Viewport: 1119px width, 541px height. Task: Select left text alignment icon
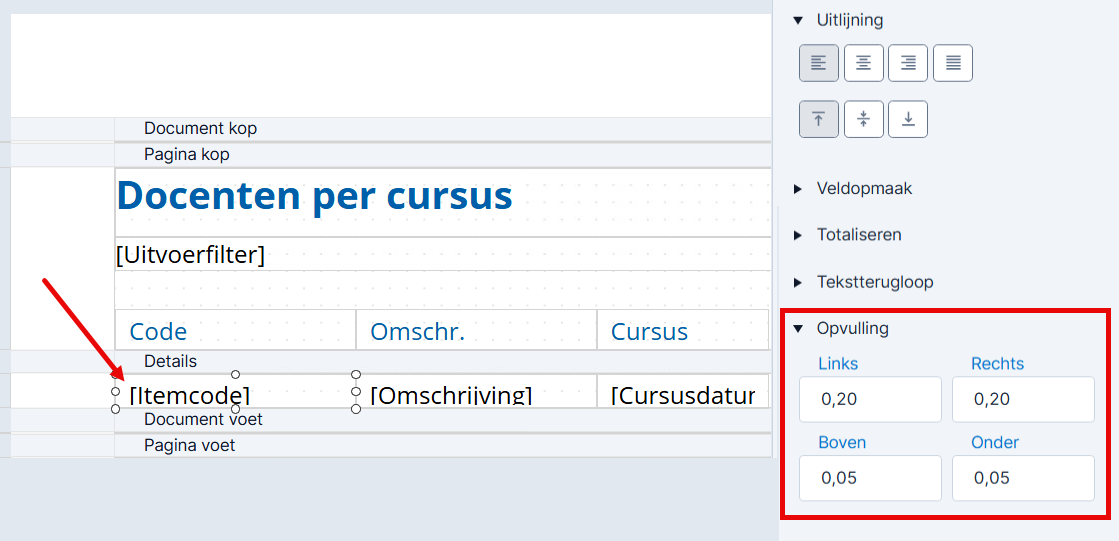[819, 63]
